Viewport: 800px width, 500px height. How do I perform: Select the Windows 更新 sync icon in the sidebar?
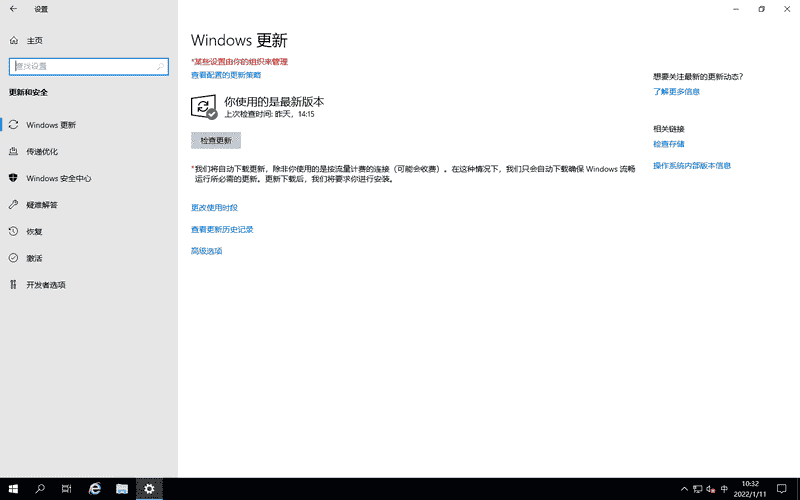click(x=14, y=124)
